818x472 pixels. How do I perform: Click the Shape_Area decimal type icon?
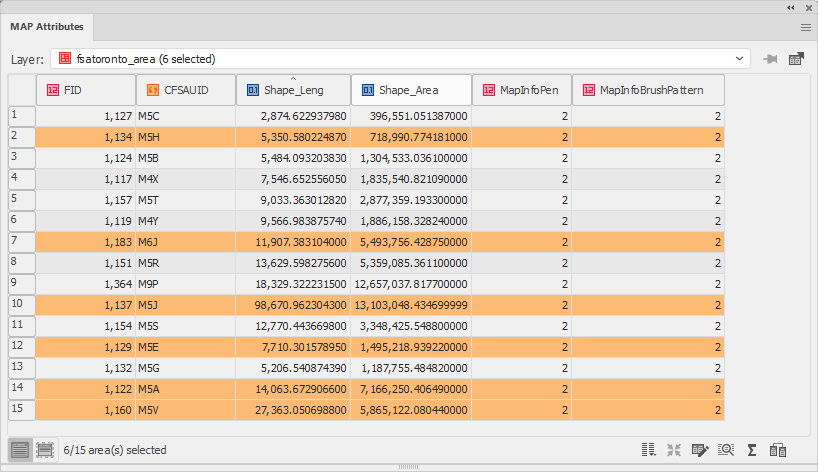click(x=368, y=90)
